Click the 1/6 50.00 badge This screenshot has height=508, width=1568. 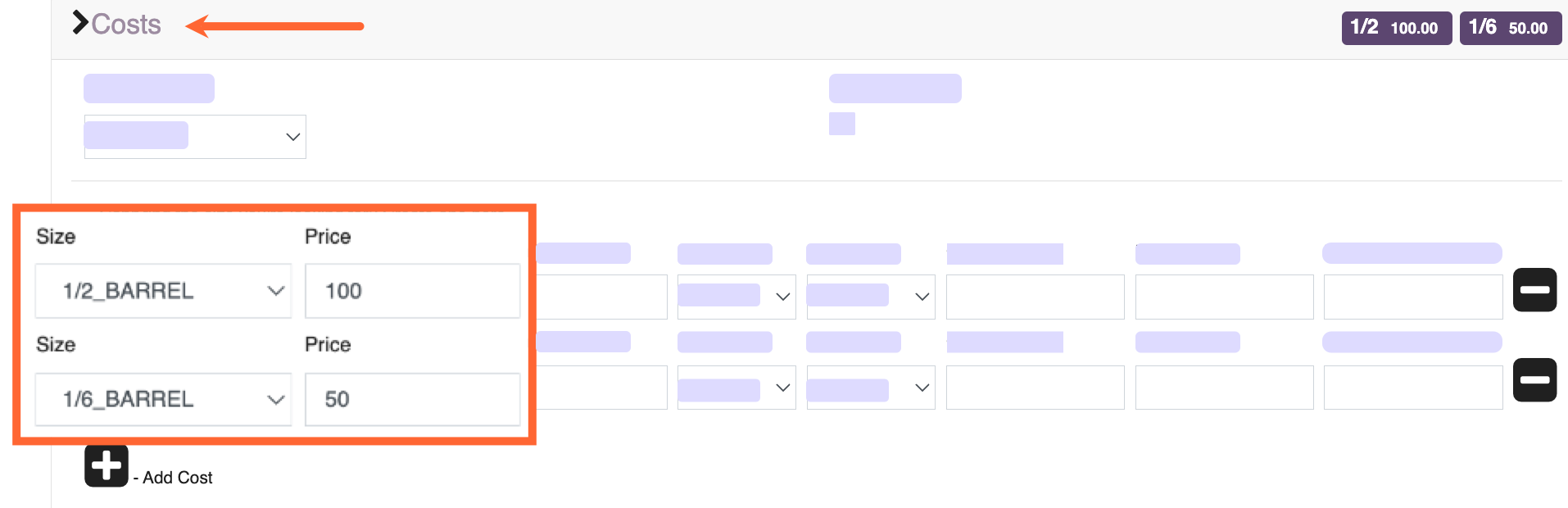click(1510, 28)
